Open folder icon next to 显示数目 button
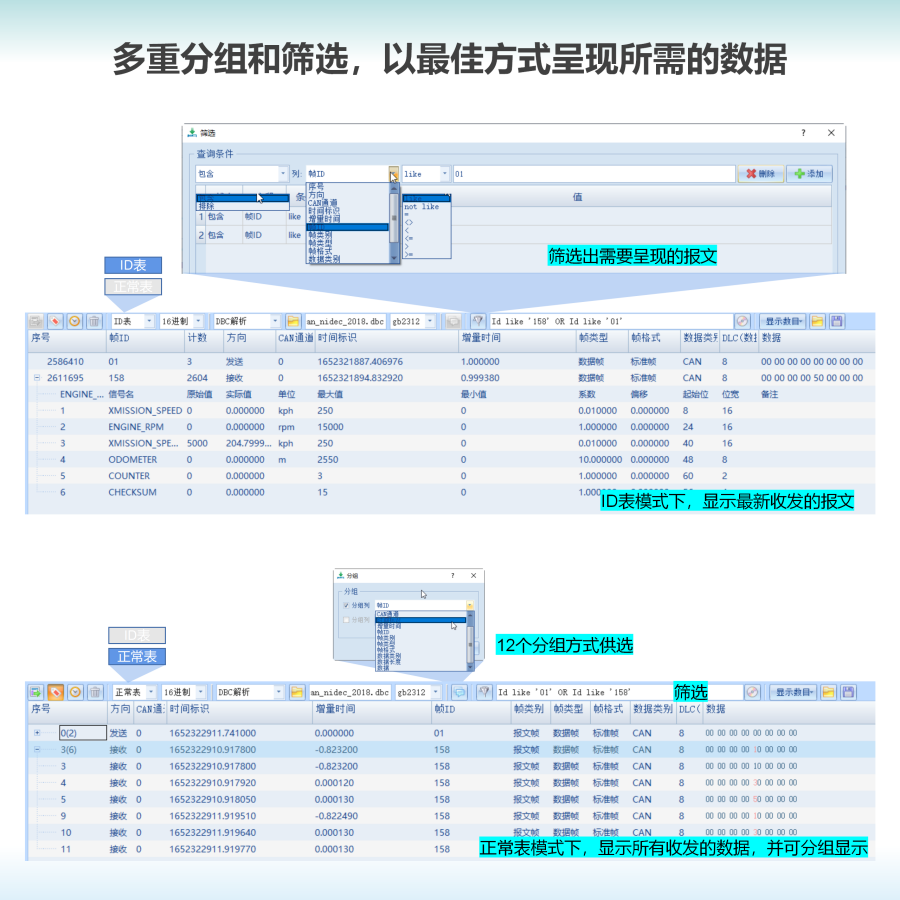Viewport: 900px width, 900px height. 818,320
